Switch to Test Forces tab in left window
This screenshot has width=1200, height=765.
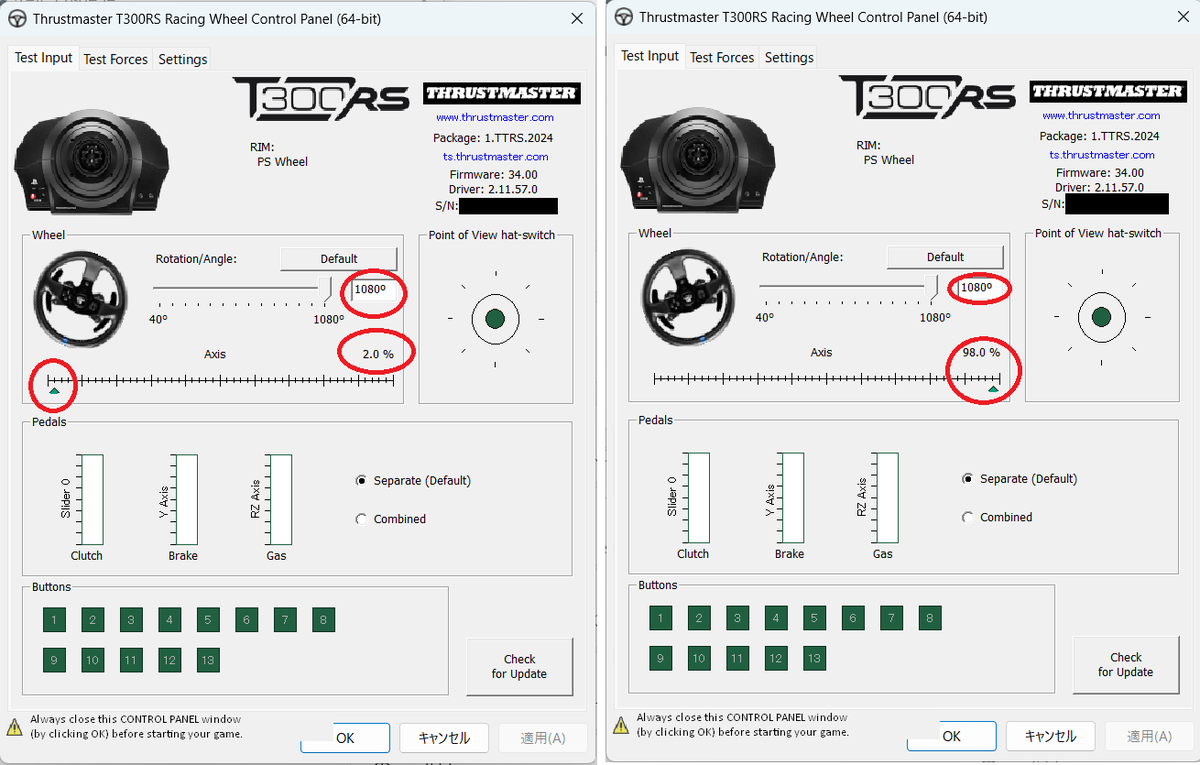115,59
